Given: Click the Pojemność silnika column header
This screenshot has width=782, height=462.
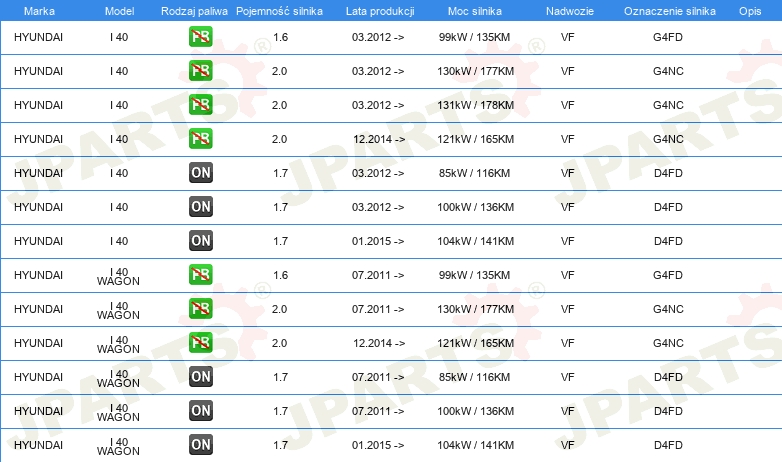Looking at the screenshot, I should (279, 11).
